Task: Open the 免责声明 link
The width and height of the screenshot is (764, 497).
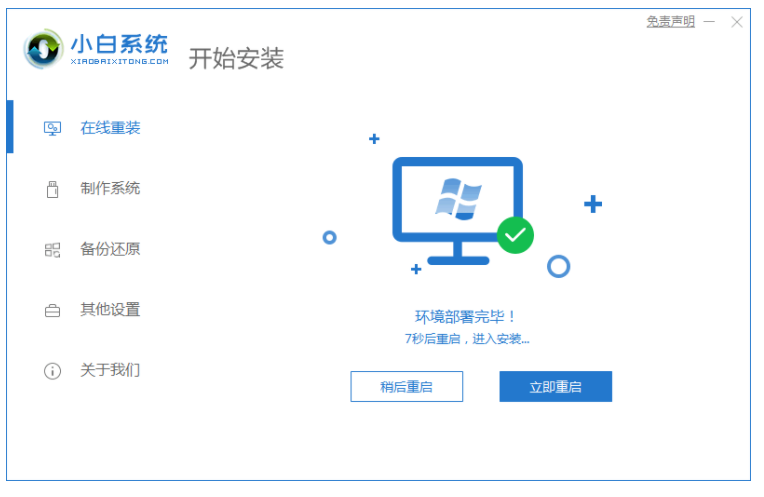Action: coord(670,21)
